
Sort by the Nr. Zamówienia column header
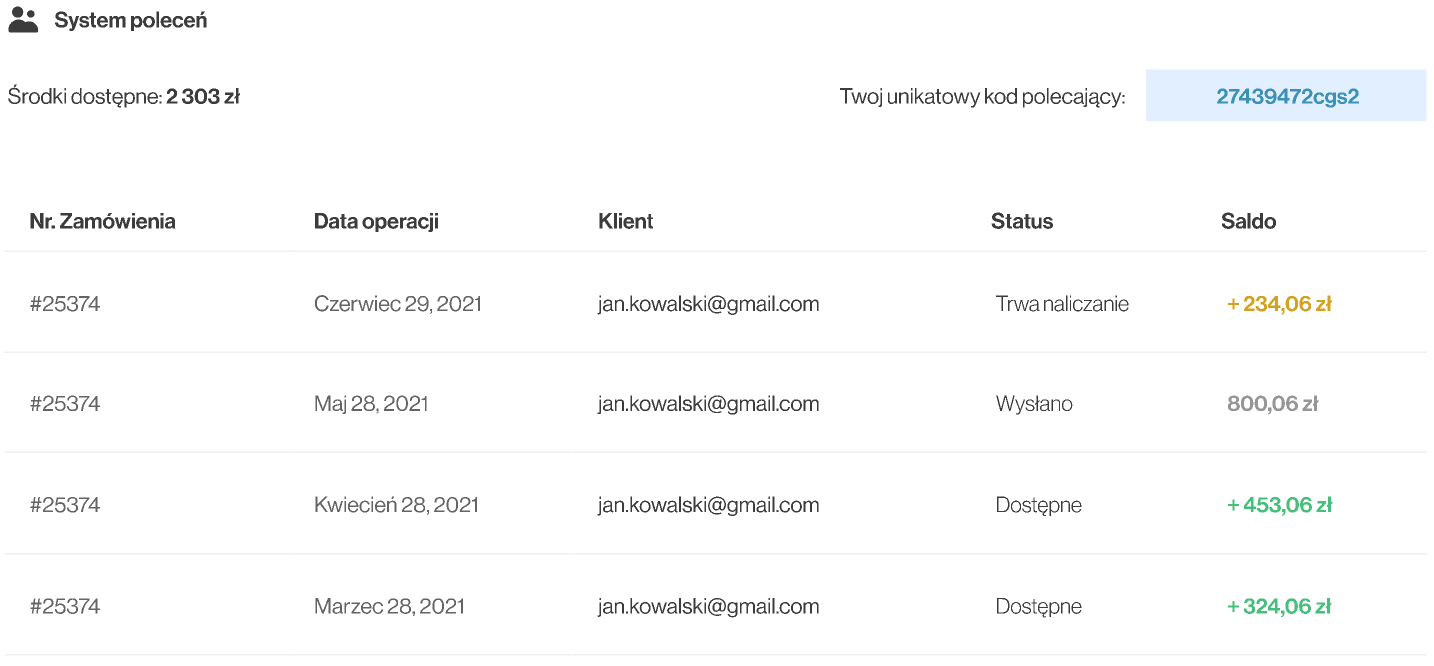coord(102,221)
